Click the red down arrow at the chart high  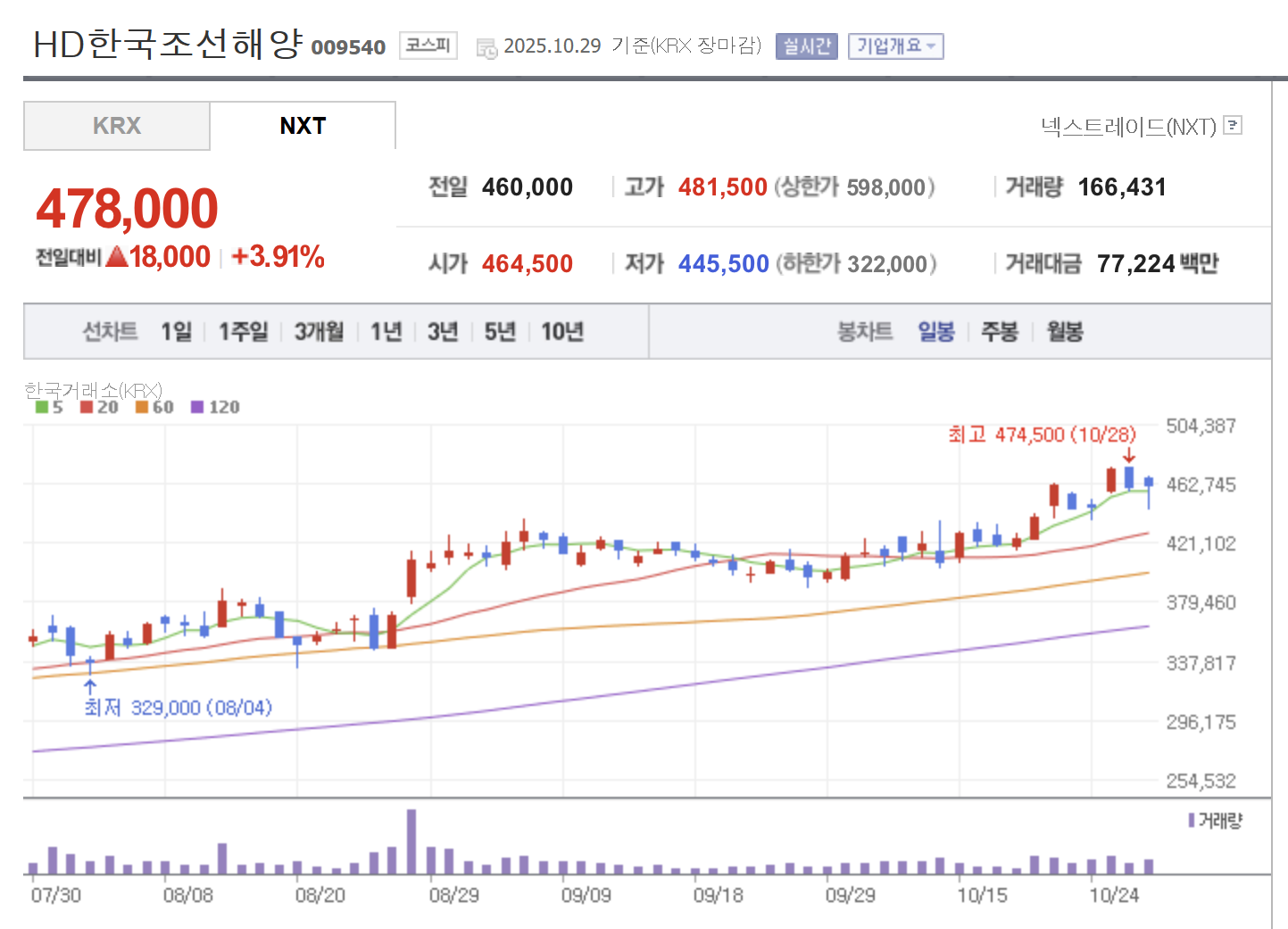pyautogui.click(x=1129, y=455)
